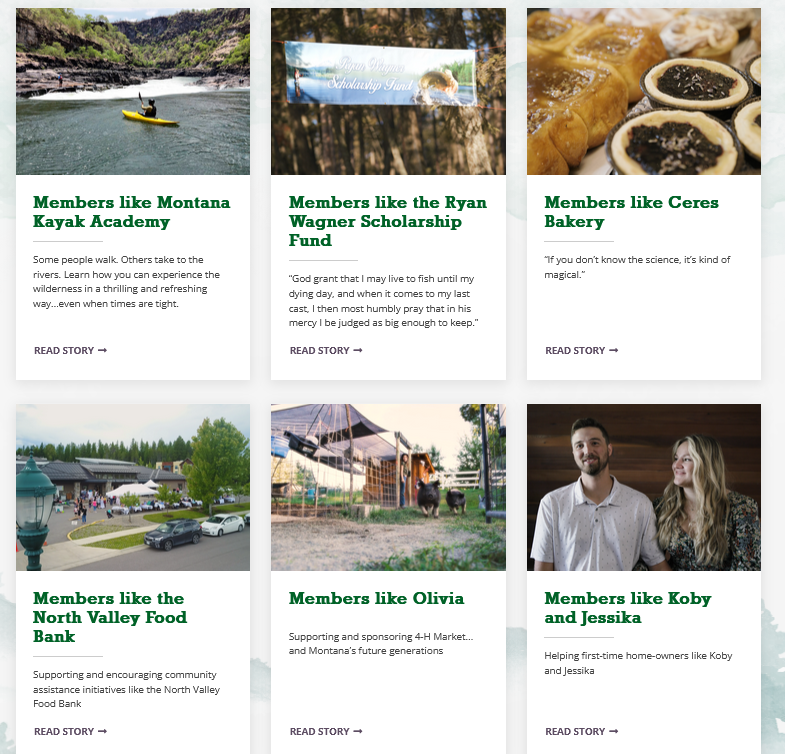785x754 pixels.
Task: Open the Ryan Wagner Scholarship banner photo
Action: pos(388,91)
